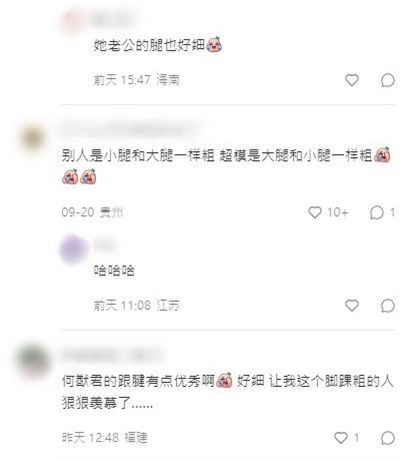Open the green avatar of the Fujian commenter
418x459 pixels.
point(33,362)
